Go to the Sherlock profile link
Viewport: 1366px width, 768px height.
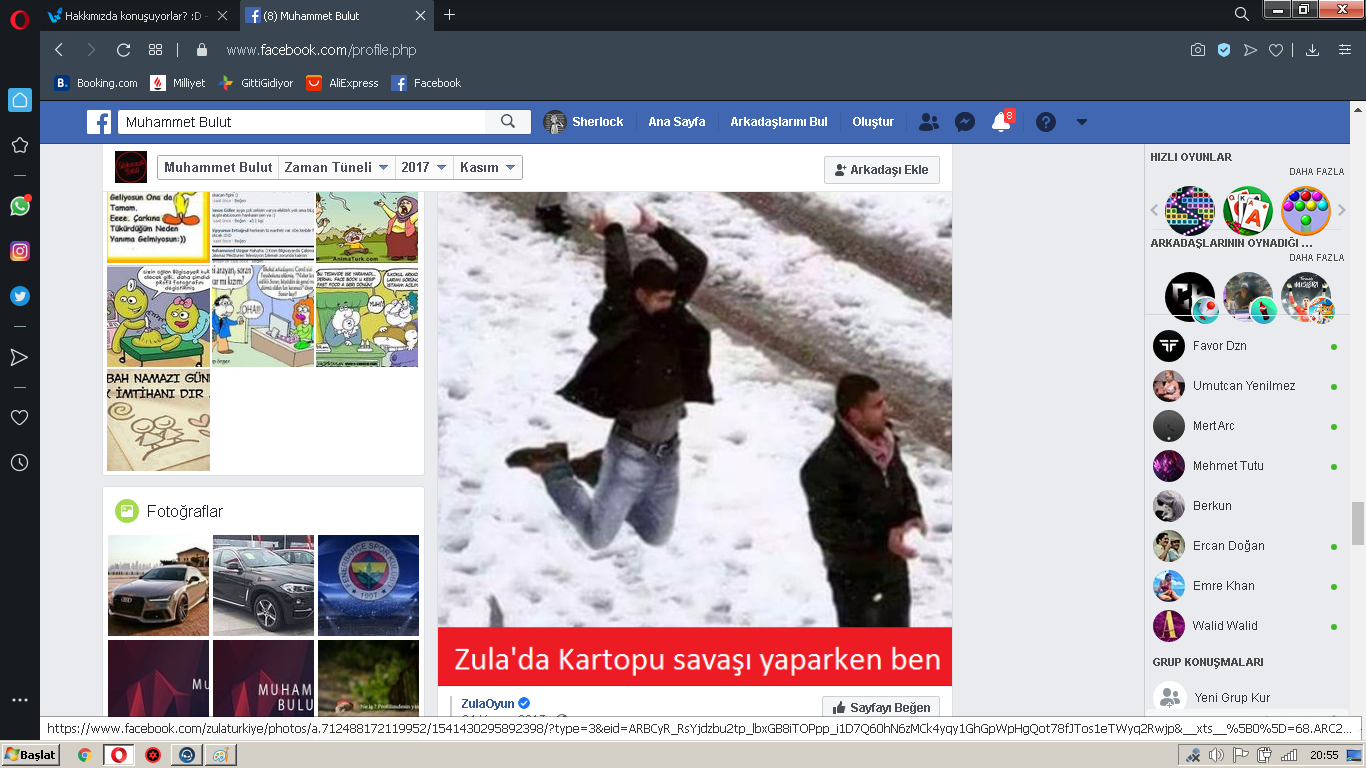(584, 122)
